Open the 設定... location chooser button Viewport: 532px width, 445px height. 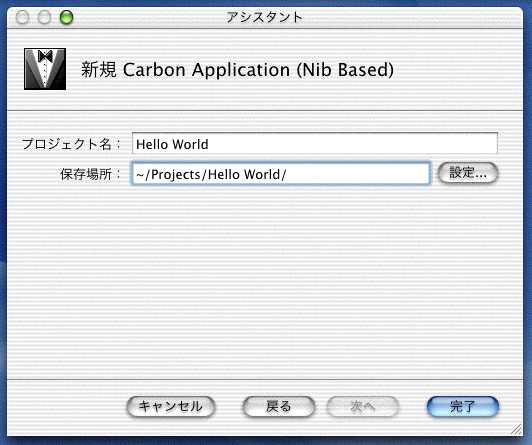(x=468, y=173)
